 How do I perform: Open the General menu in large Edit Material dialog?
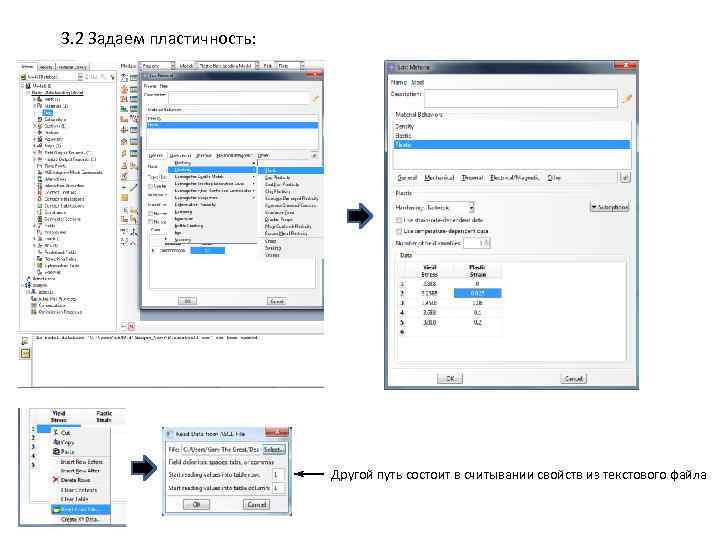tap(407, 178)
